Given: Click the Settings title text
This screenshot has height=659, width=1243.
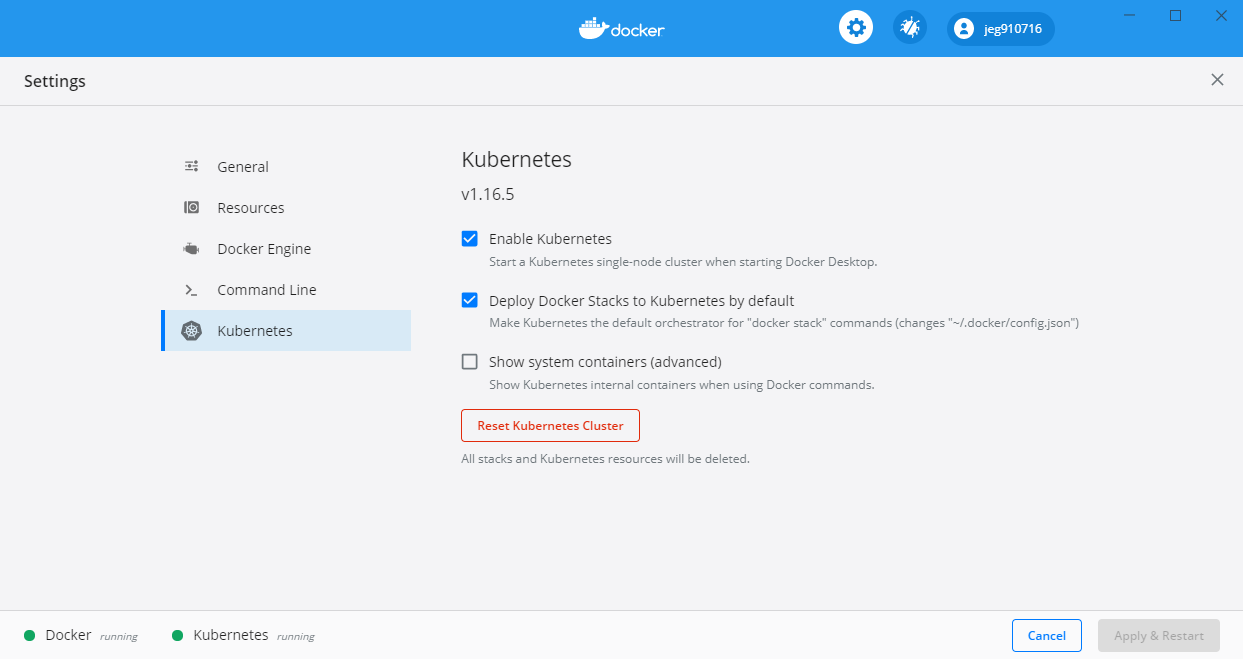Looking at the screenshot, I should coord(55,81).
